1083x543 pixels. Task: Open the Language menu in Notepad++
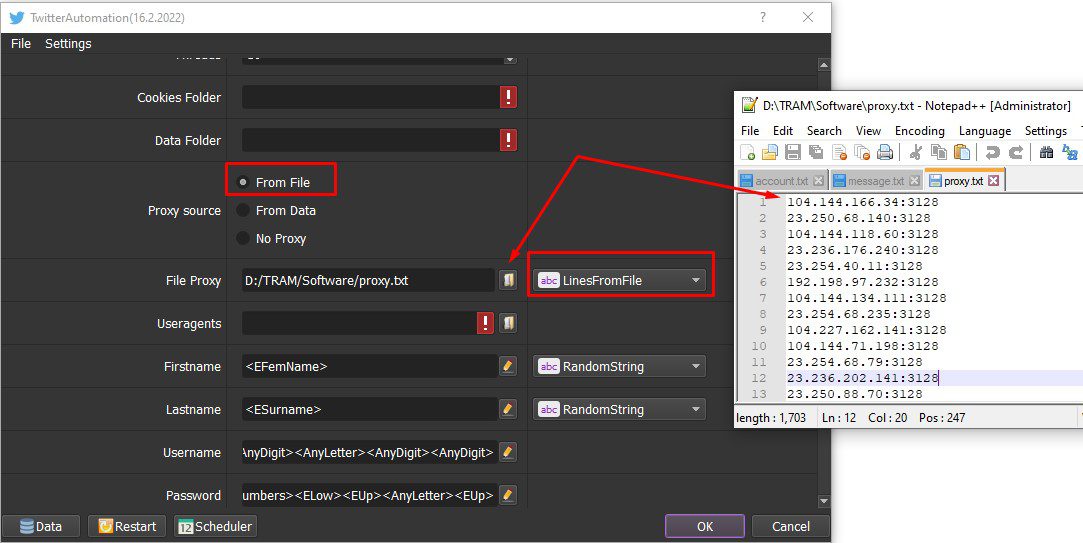coord(984,131)
